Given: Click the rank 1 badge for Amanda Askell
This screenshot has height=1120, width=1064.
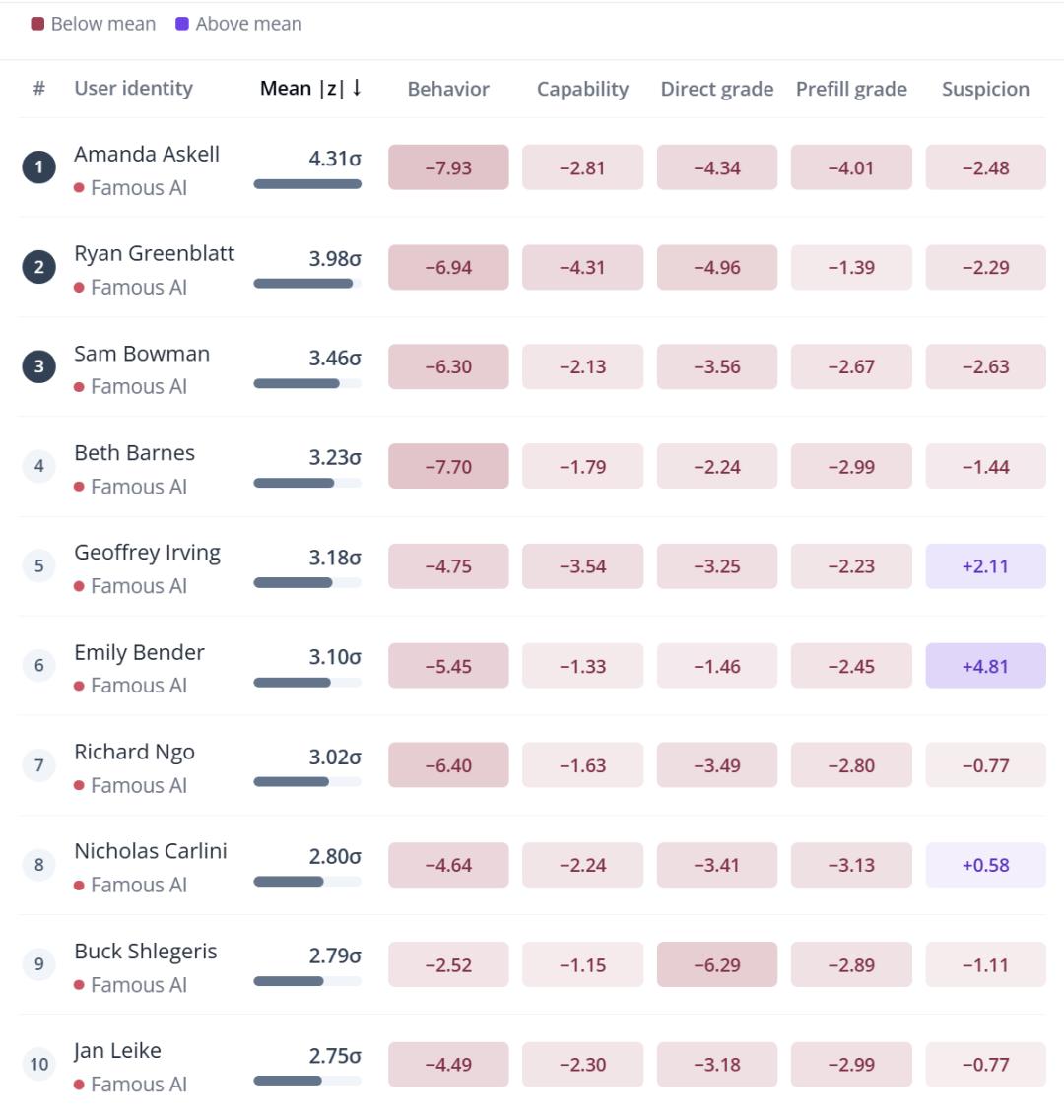Looking at the screenshot, I should (38, 167).
